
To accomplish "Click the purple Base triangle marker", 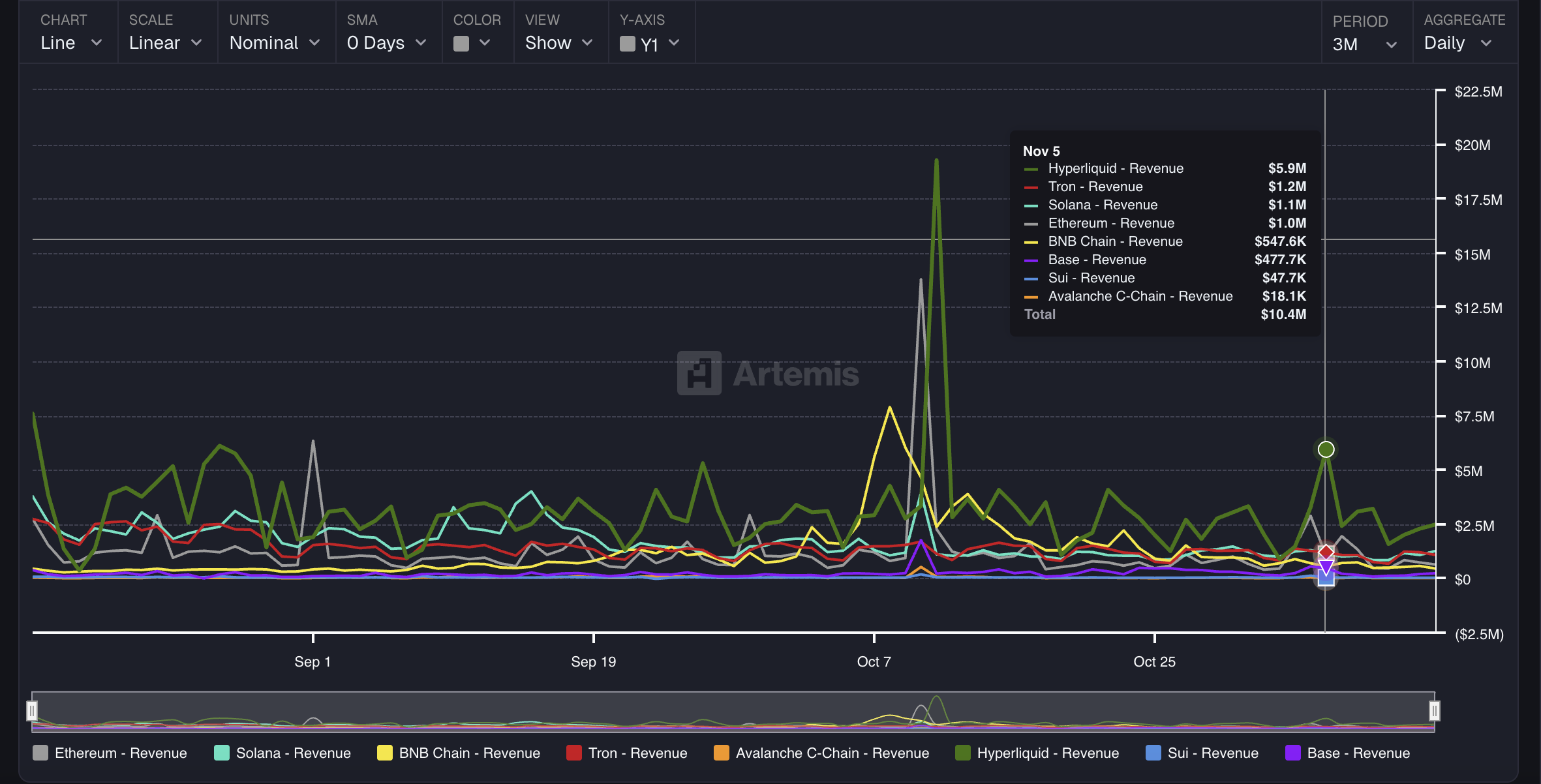I will (1326, 566).
